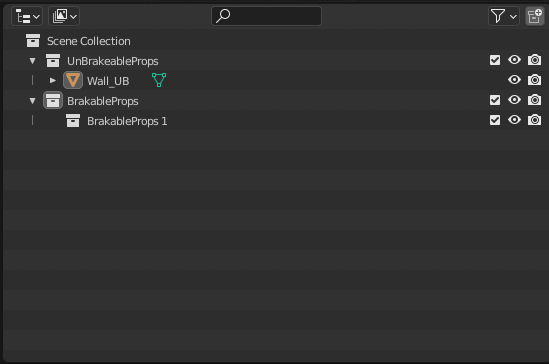Viewport: 549px width, 364px height.
Task: Click the BrakableProps collection icon
Action: [53, 101]
